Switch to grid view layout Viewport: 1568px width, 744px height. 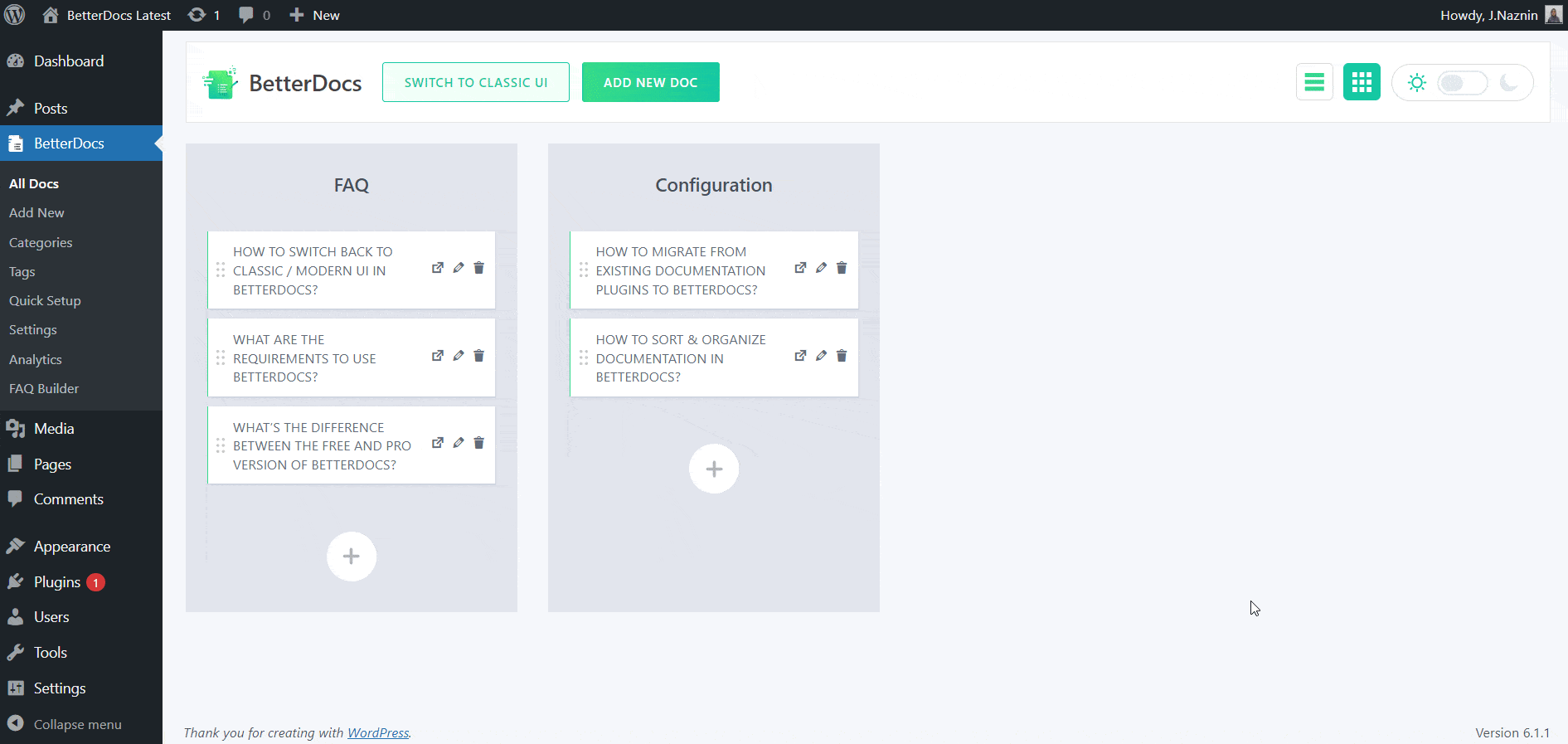(1362, 82)
